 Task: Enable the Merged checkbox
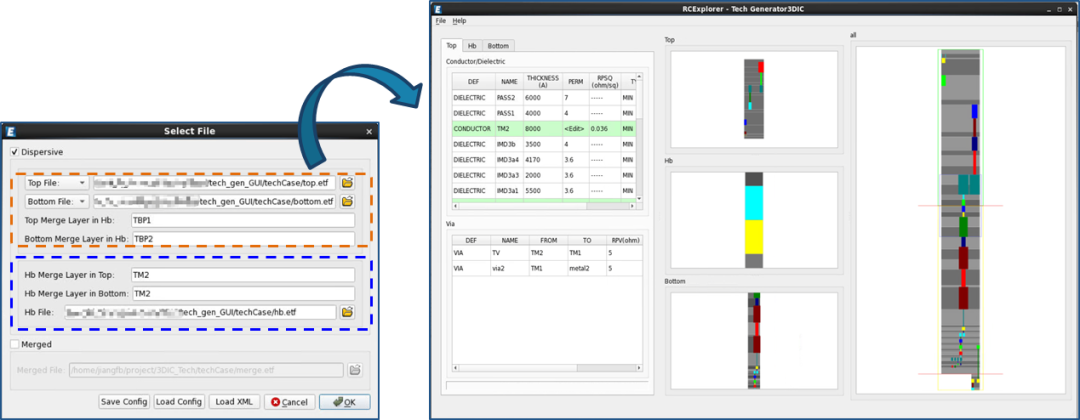(x=15, y=344)
